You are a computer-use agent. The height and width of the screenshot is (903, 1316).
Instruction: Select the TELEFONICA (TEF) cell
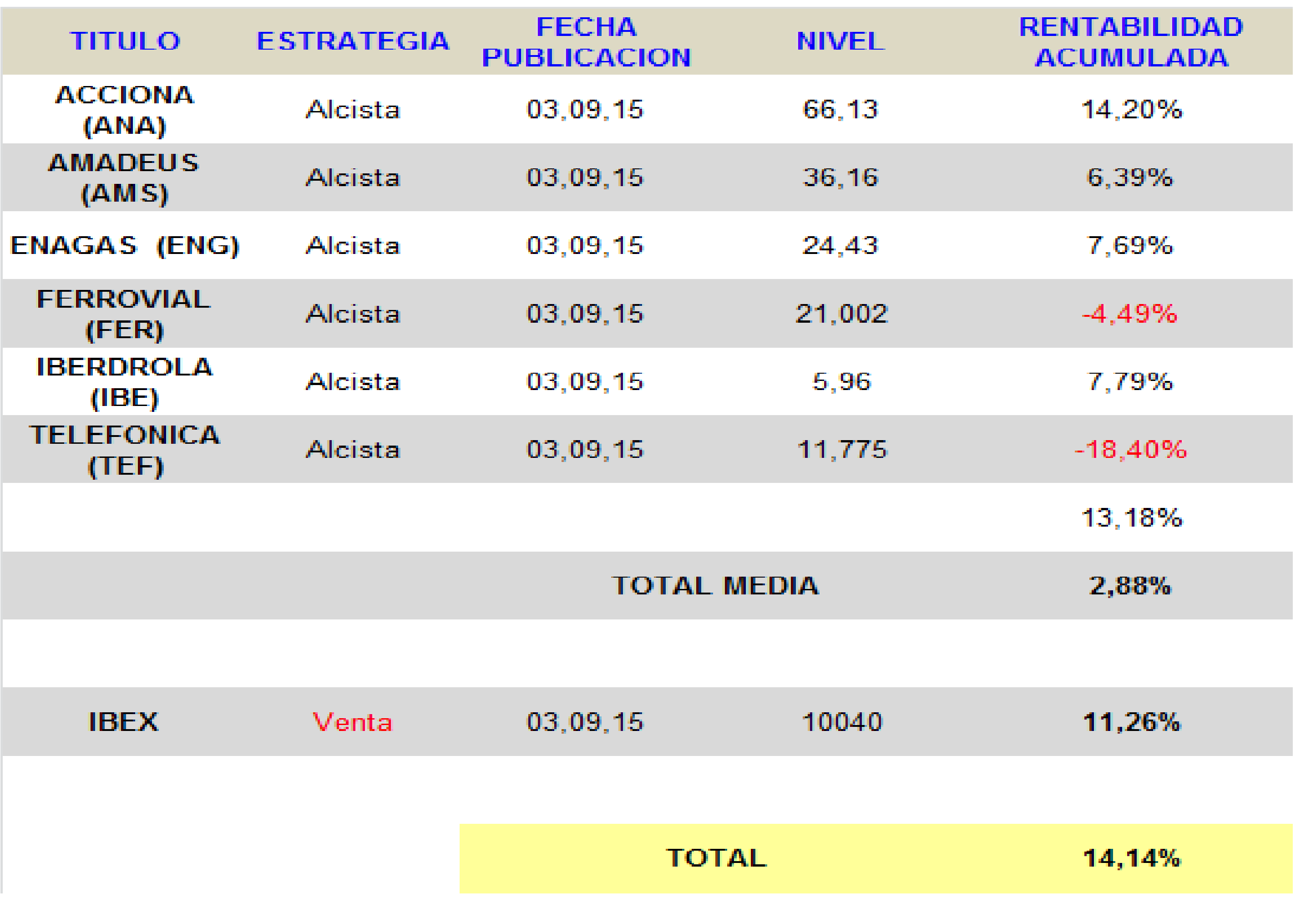(125, 451)
